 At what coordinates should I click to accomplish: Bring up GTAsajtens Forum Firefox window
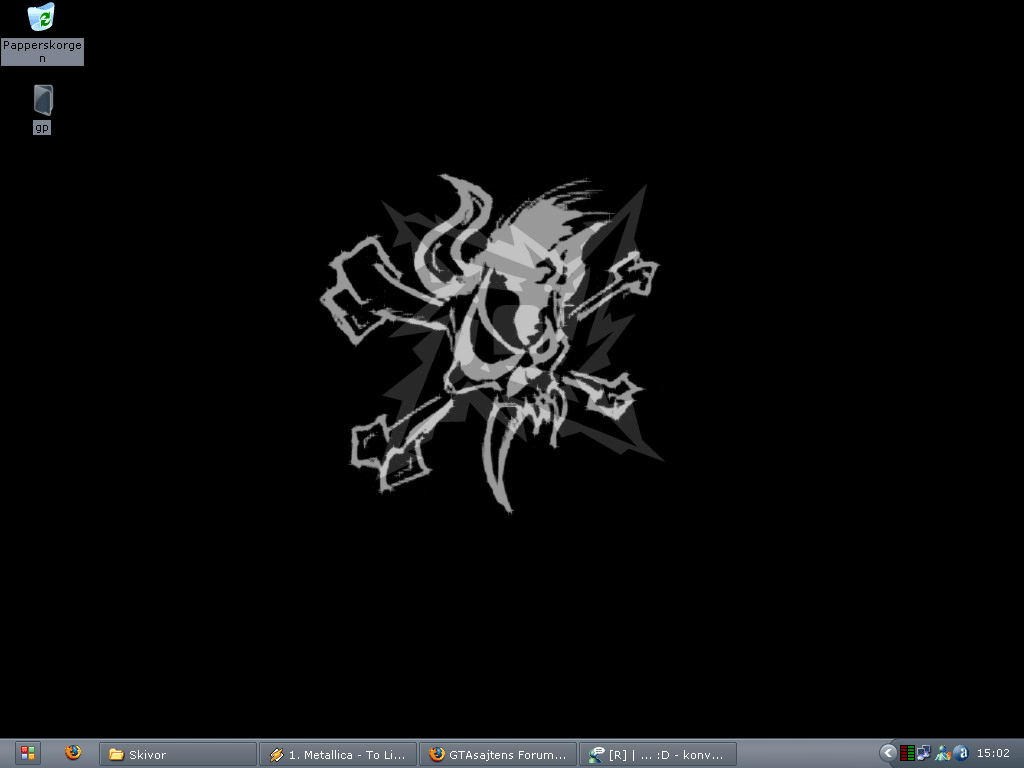tap(498, 754)
